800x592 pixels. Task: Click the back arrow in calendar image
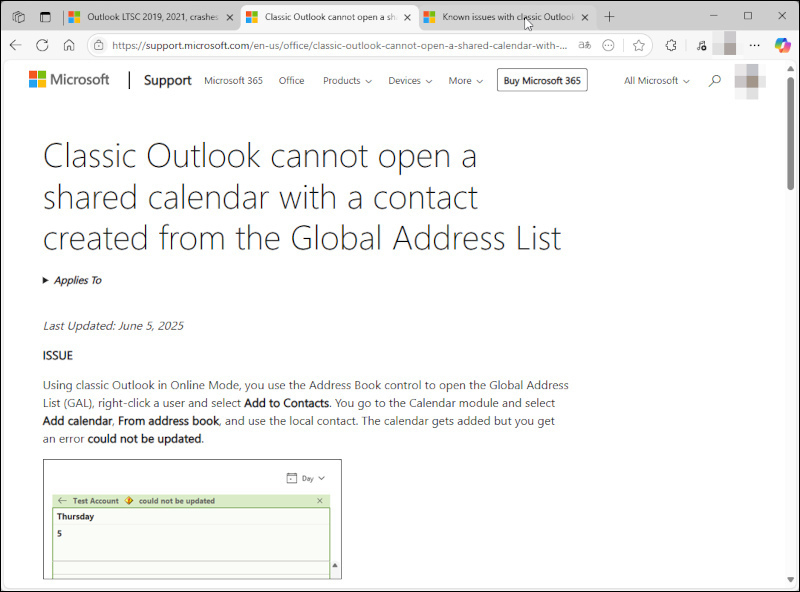point(62,501)
